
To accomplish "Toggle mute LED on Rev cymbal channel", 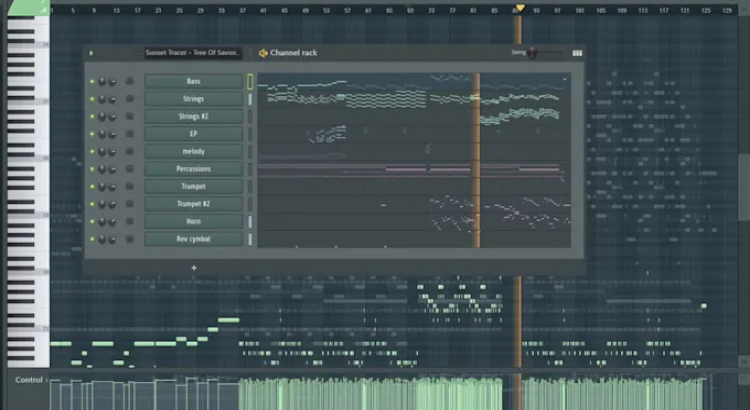I will pyautogui.click(x=92, y=239).
